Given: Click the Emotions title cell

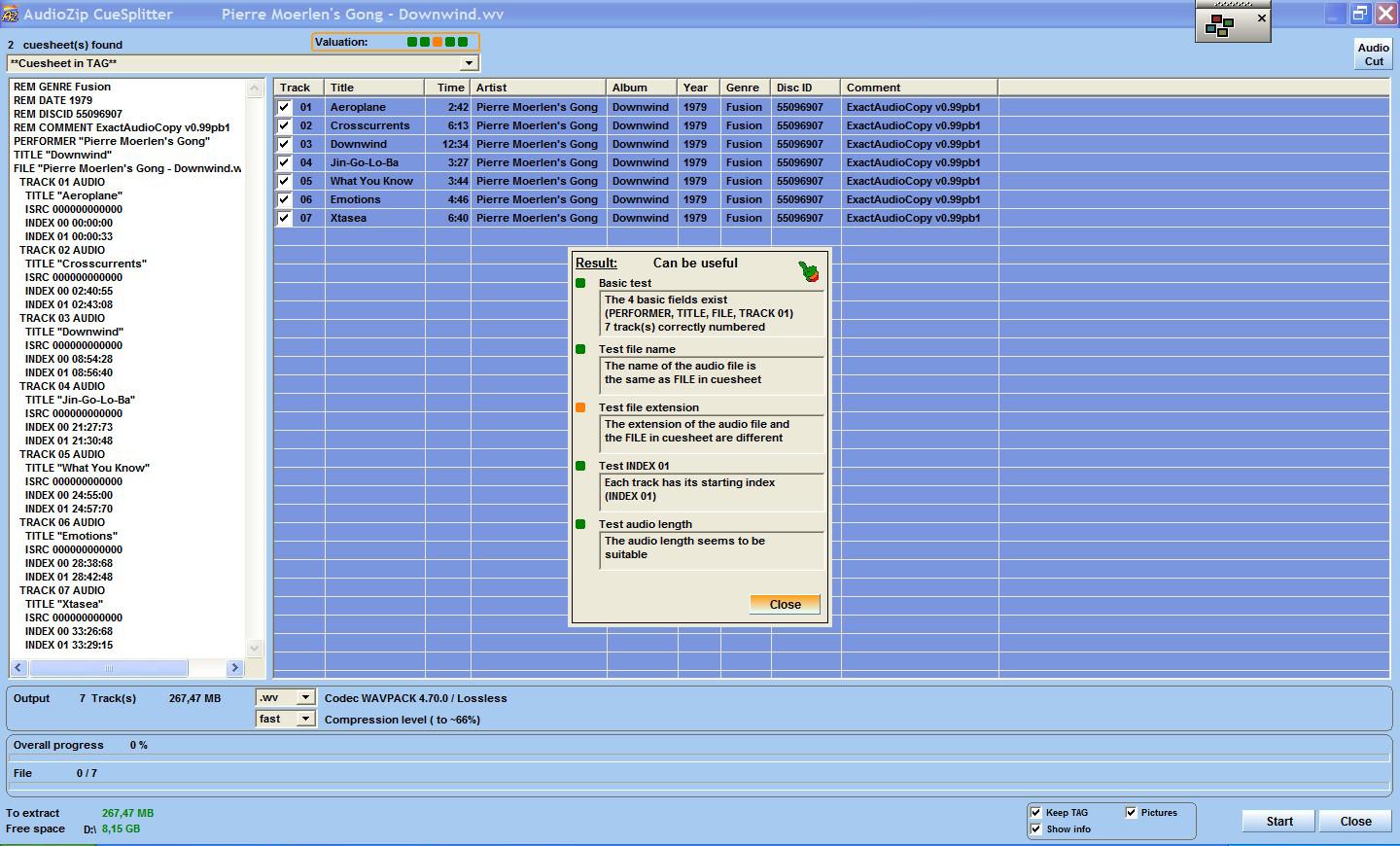Looking at the screenshot, I should (374, 199).
